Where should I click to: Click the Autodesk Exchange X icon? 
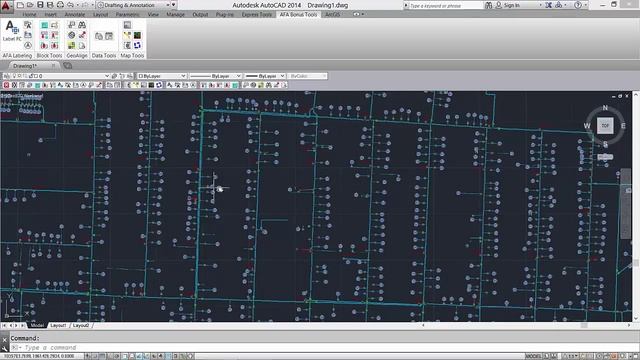(x=549, y=5)
